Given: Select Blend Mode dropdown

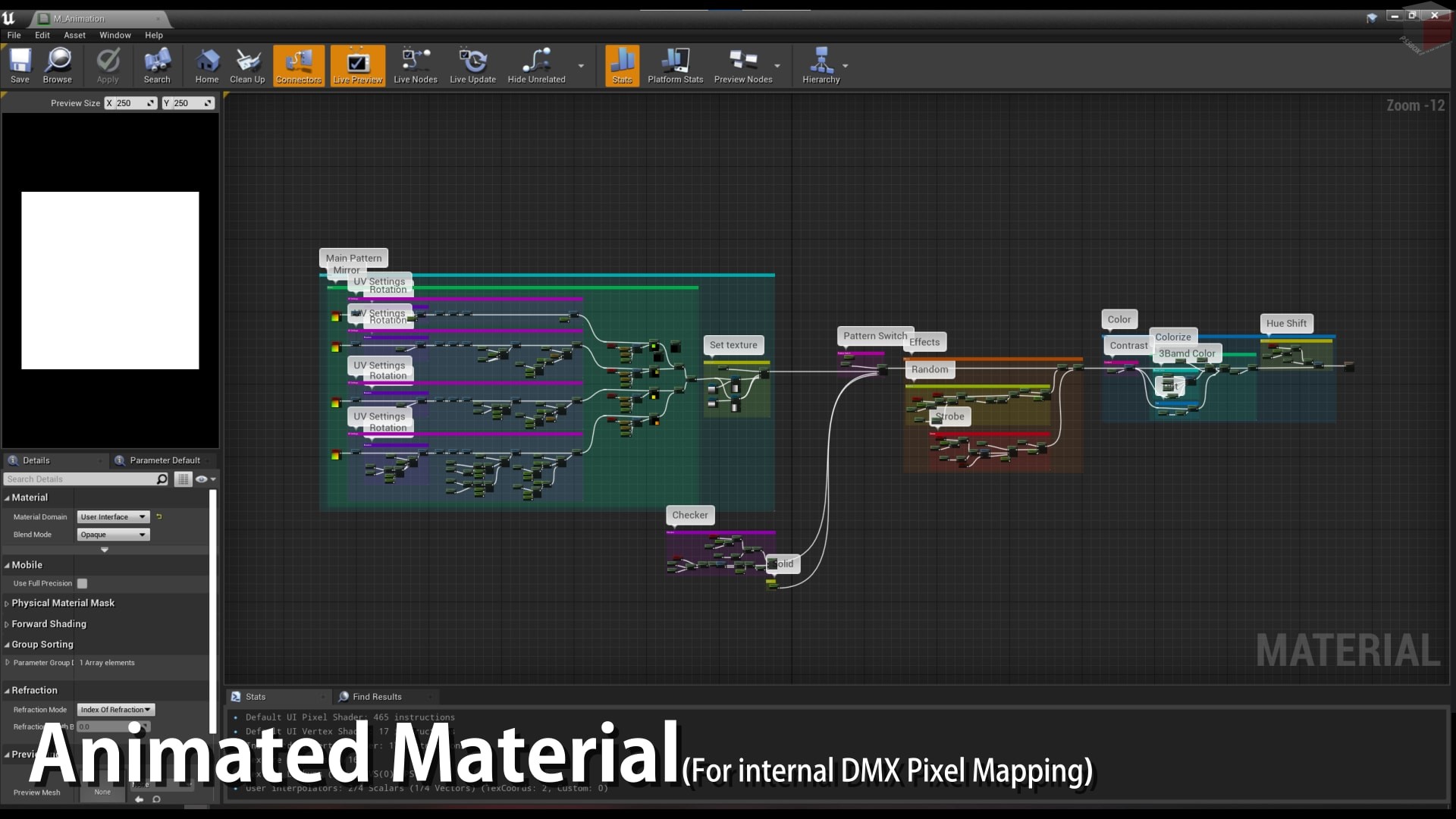Looking at the screenshot, I should (112, 533).
